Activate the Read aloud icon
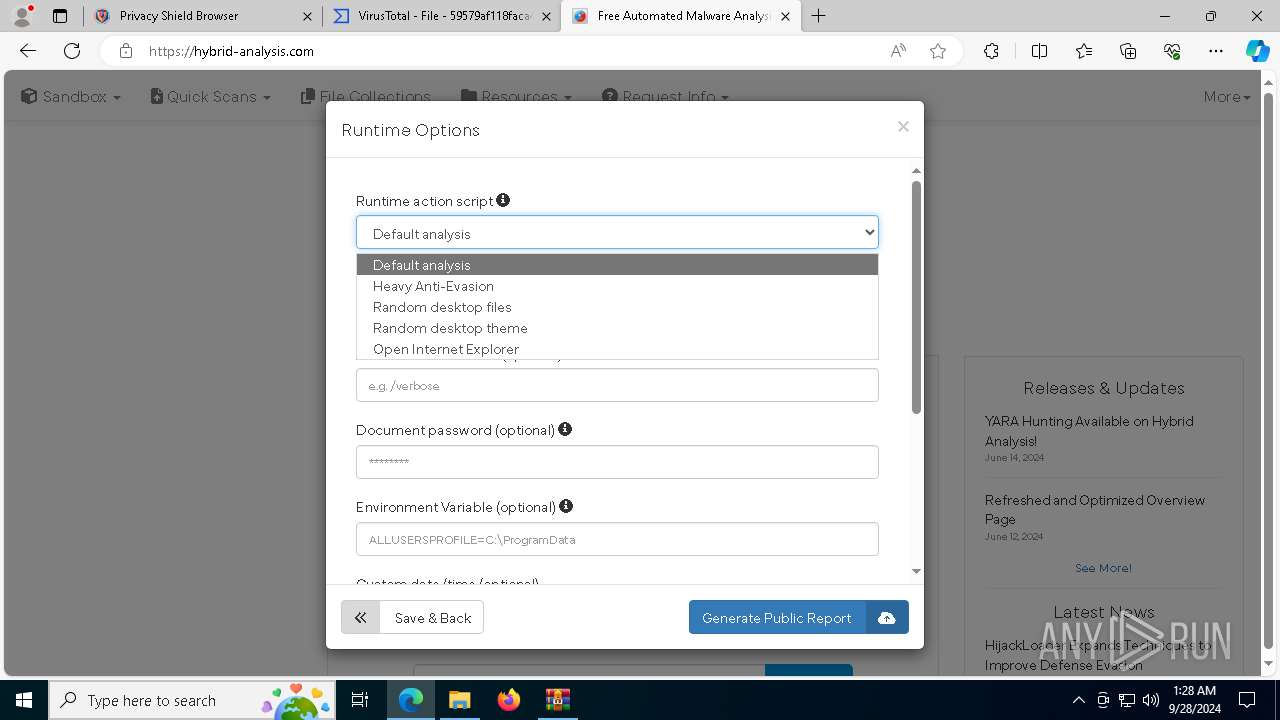 click(898, 51)
